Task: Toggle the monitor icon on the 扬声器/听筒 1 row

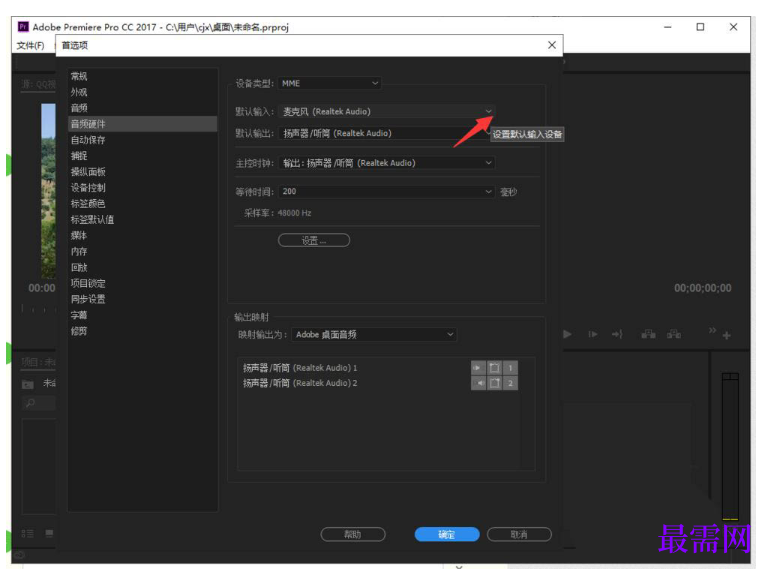Action: [x=495, y=368]
